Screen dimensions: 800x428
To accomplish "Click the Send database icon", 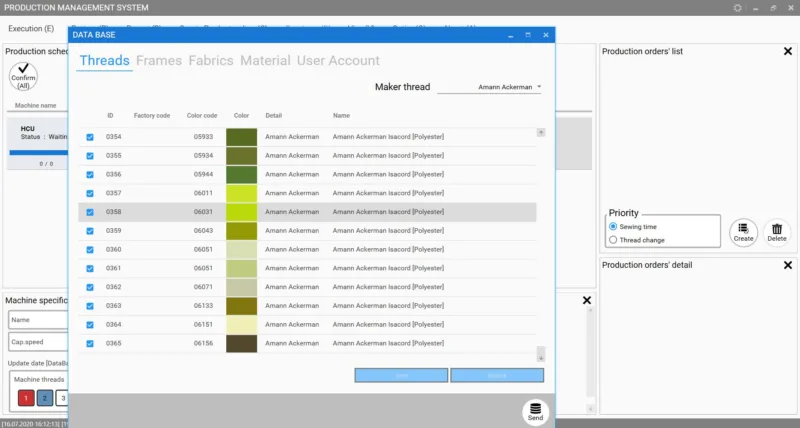I will [x=535, y=412].
